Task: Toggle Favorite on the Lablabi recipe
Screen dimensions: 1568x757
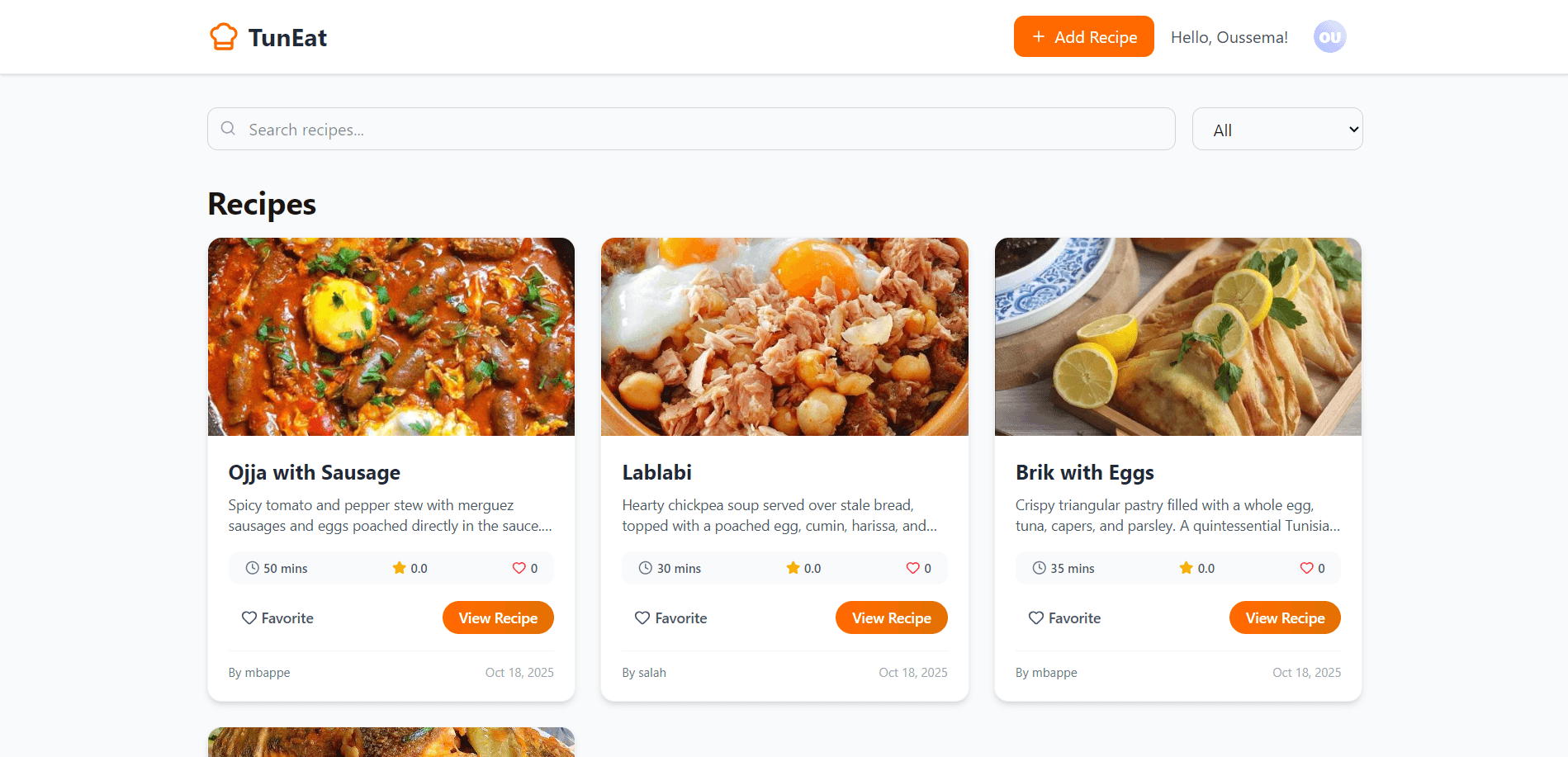Action: [x=670, y=618]
